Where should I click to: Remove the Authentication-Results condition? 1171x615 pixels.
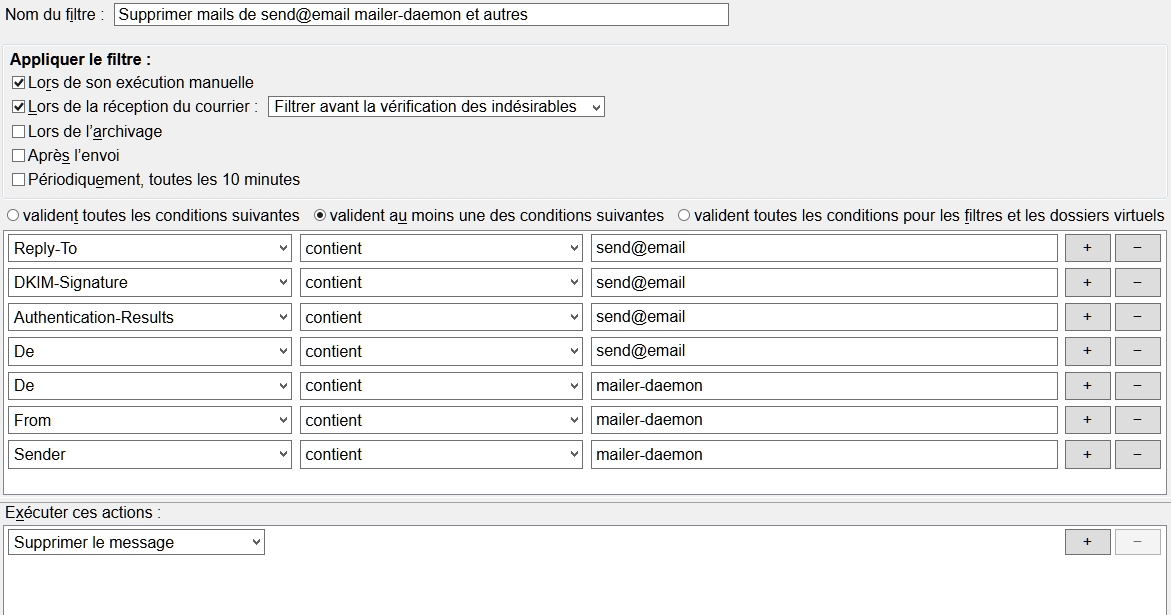coord(1138,317)
